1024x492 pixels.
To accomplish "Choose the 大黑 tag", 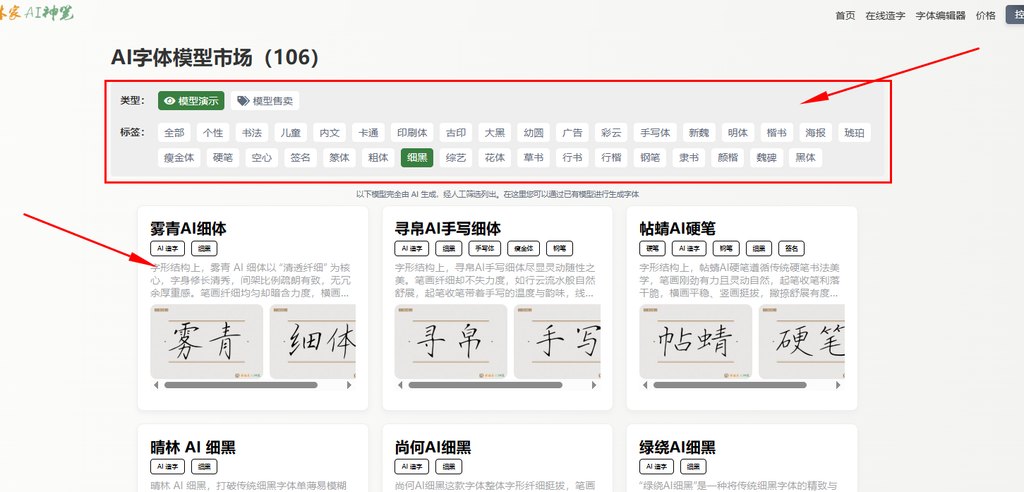I will click(494, 133).
